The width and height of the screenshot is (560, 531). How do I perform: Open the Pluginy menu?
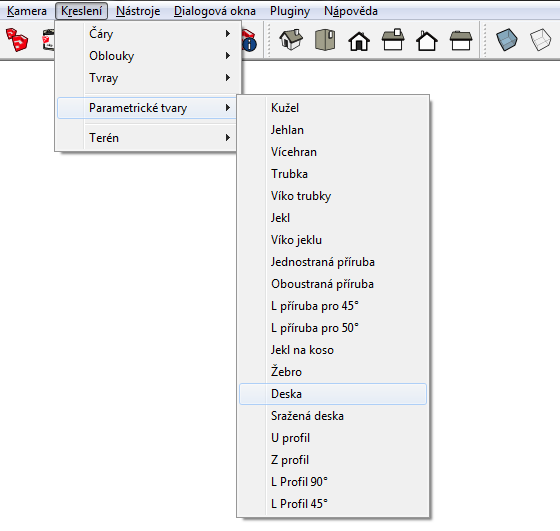[290, 11]
